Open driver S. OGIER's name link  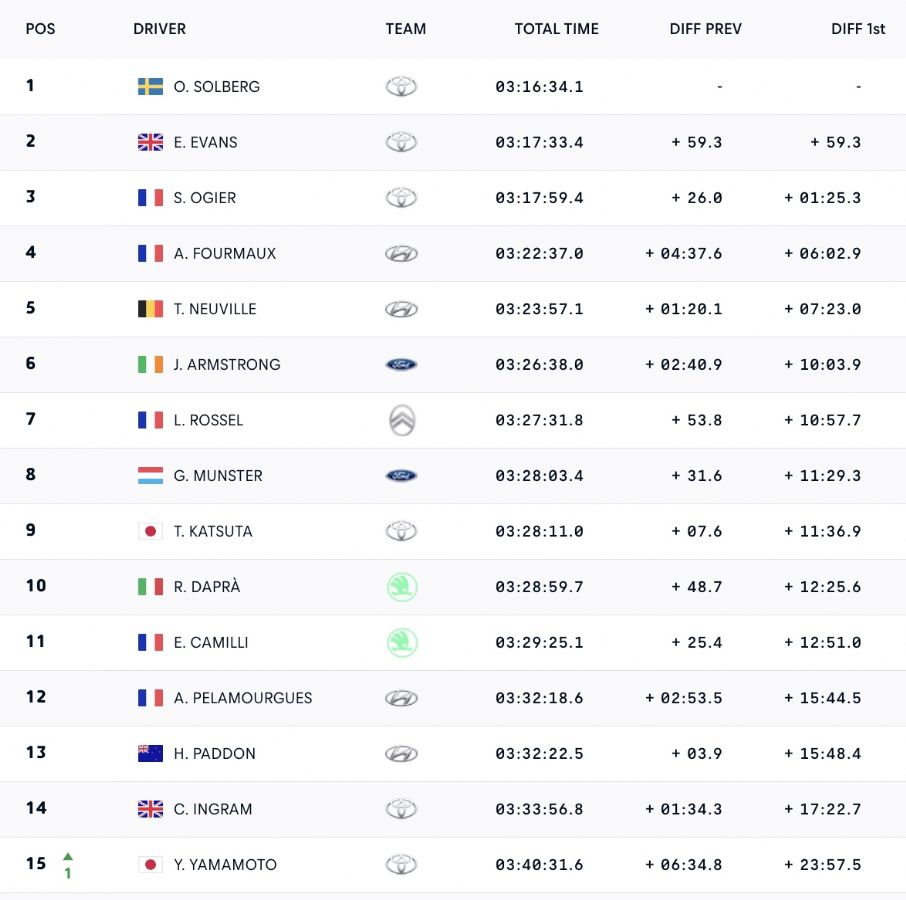pos(205,198)
